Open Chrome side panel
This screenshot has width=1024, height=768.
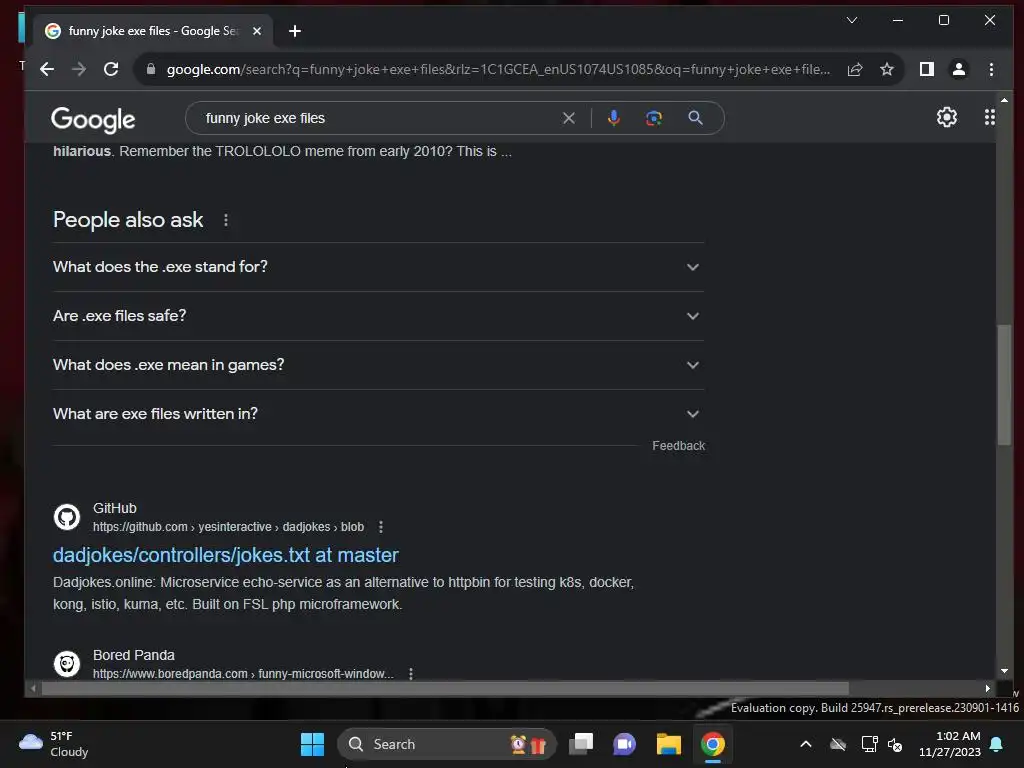pos(927,69)
